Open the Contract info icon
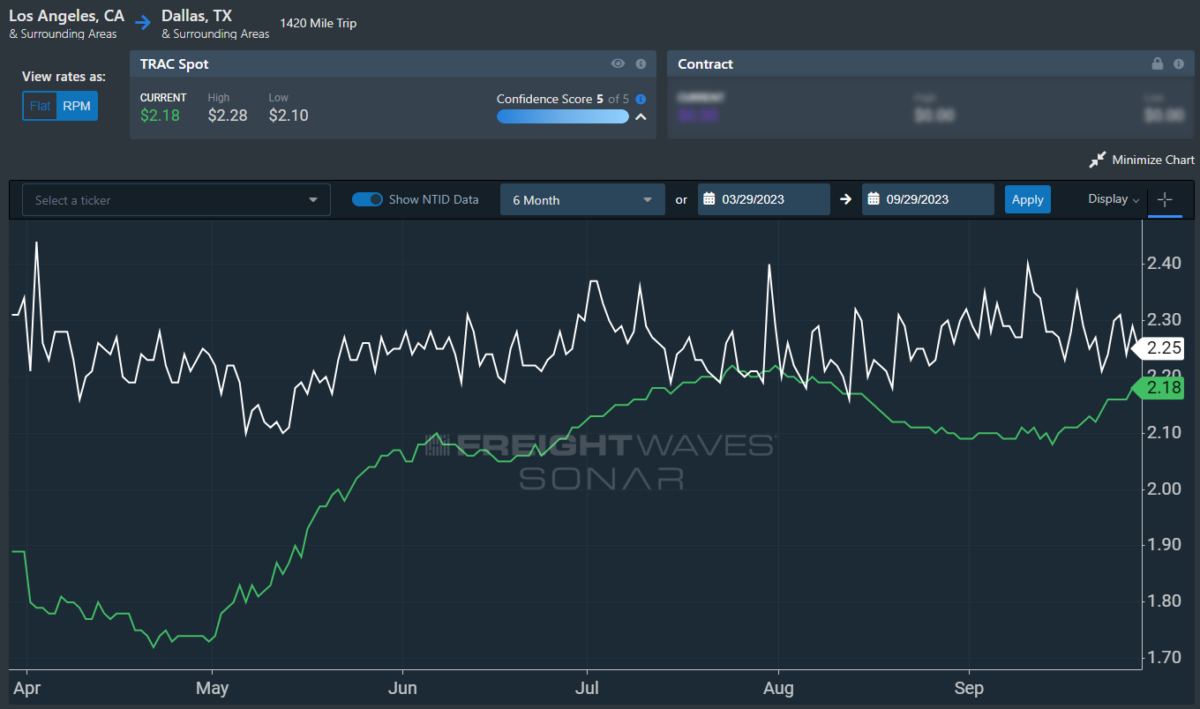This screenshot has width=1200, height=709. [1179, 64]
